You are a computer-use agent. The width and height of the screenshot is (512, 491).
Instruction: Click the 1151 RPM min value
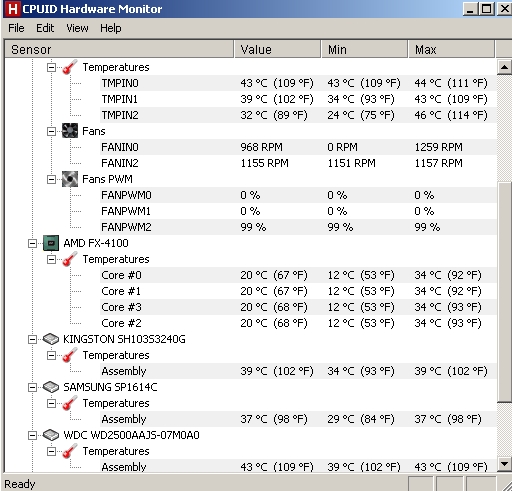[x=351, y=163]
